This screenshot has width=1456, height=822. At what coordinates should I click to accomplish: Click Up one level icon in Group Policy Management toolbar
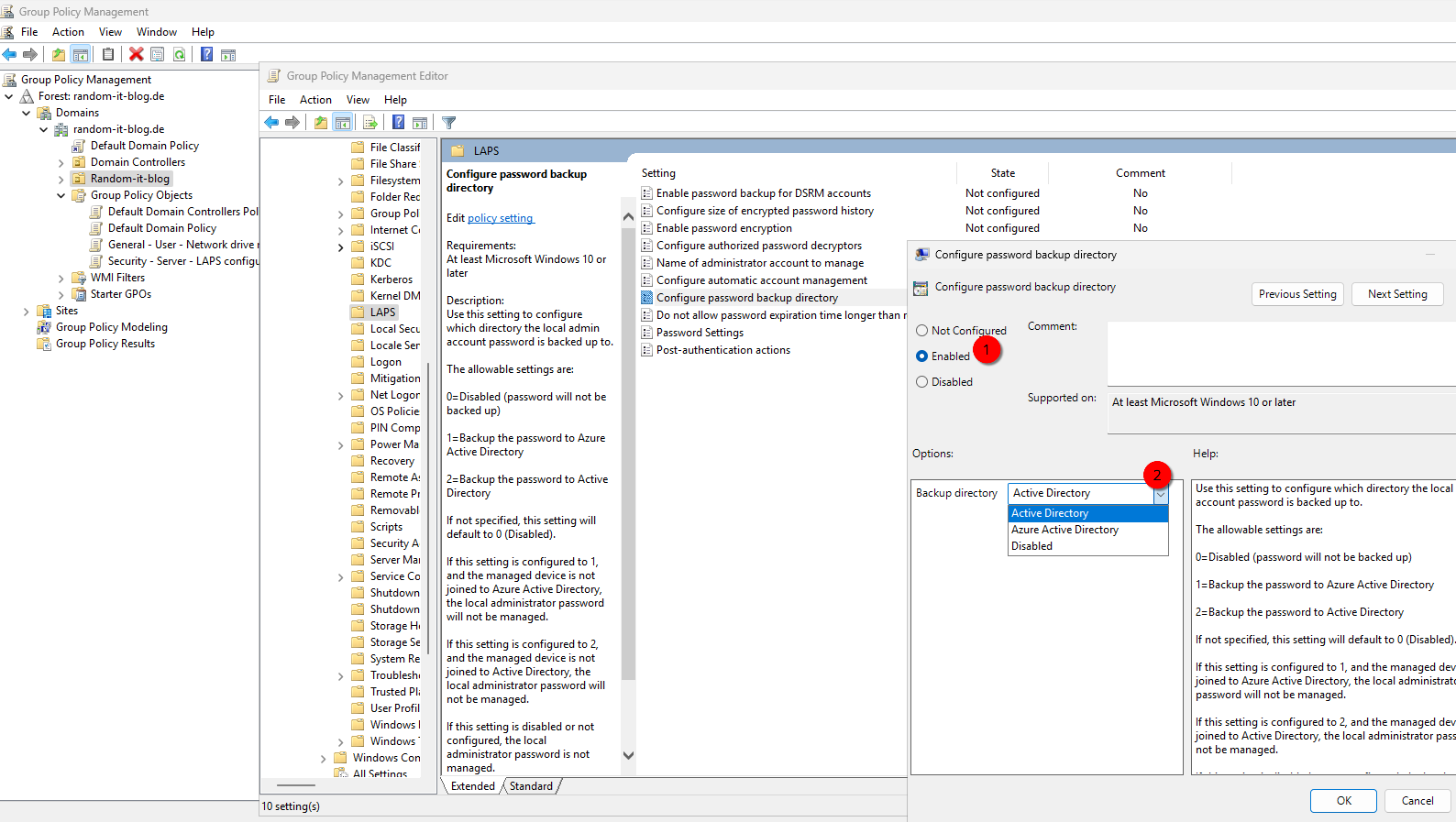[x=59, y=54]
